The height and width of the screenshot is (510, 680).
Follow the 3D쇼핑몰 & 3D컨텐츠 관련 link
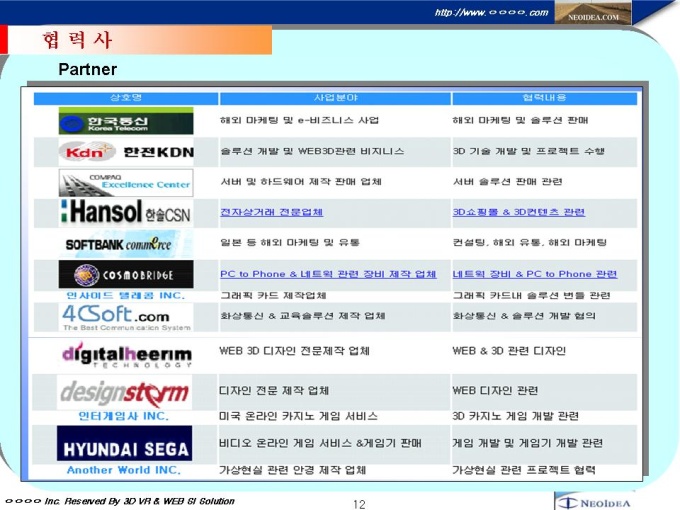pyautogui.click(x=518, y=213)
